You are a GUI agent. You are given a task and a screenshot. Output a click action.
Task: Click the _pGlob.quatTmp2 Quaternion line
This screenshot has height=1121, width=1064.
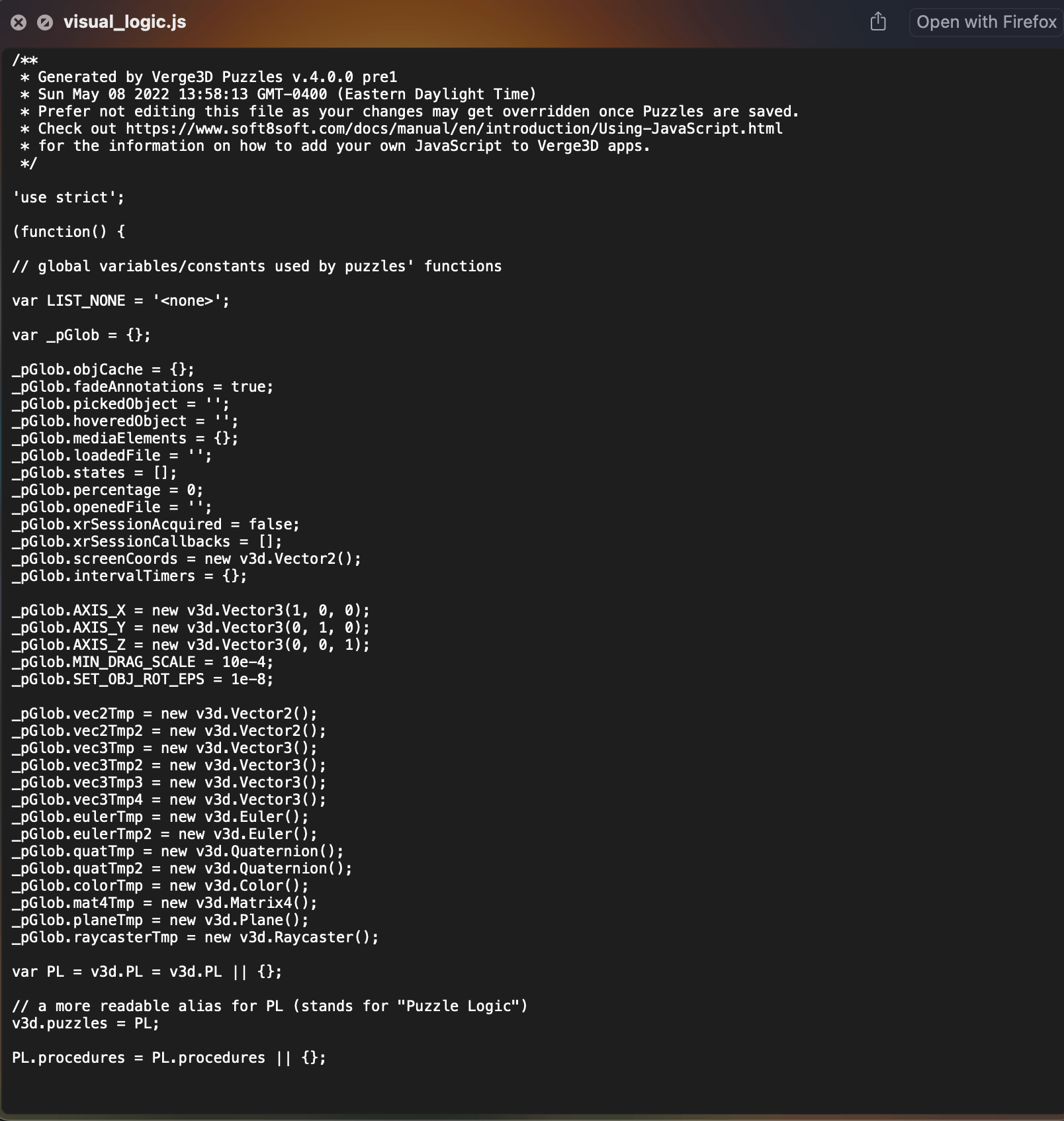coord(182,868)
